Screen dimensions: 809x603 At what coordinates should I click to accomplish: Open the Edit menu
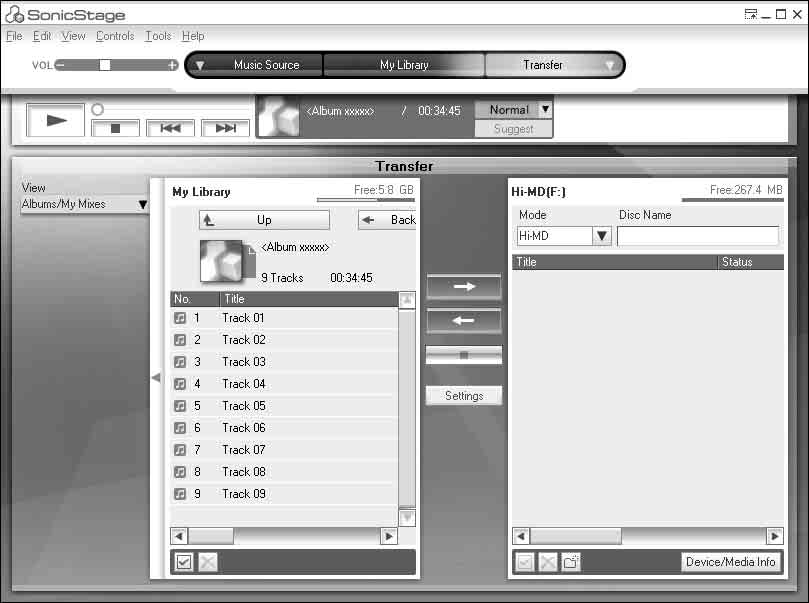point(42,36)
